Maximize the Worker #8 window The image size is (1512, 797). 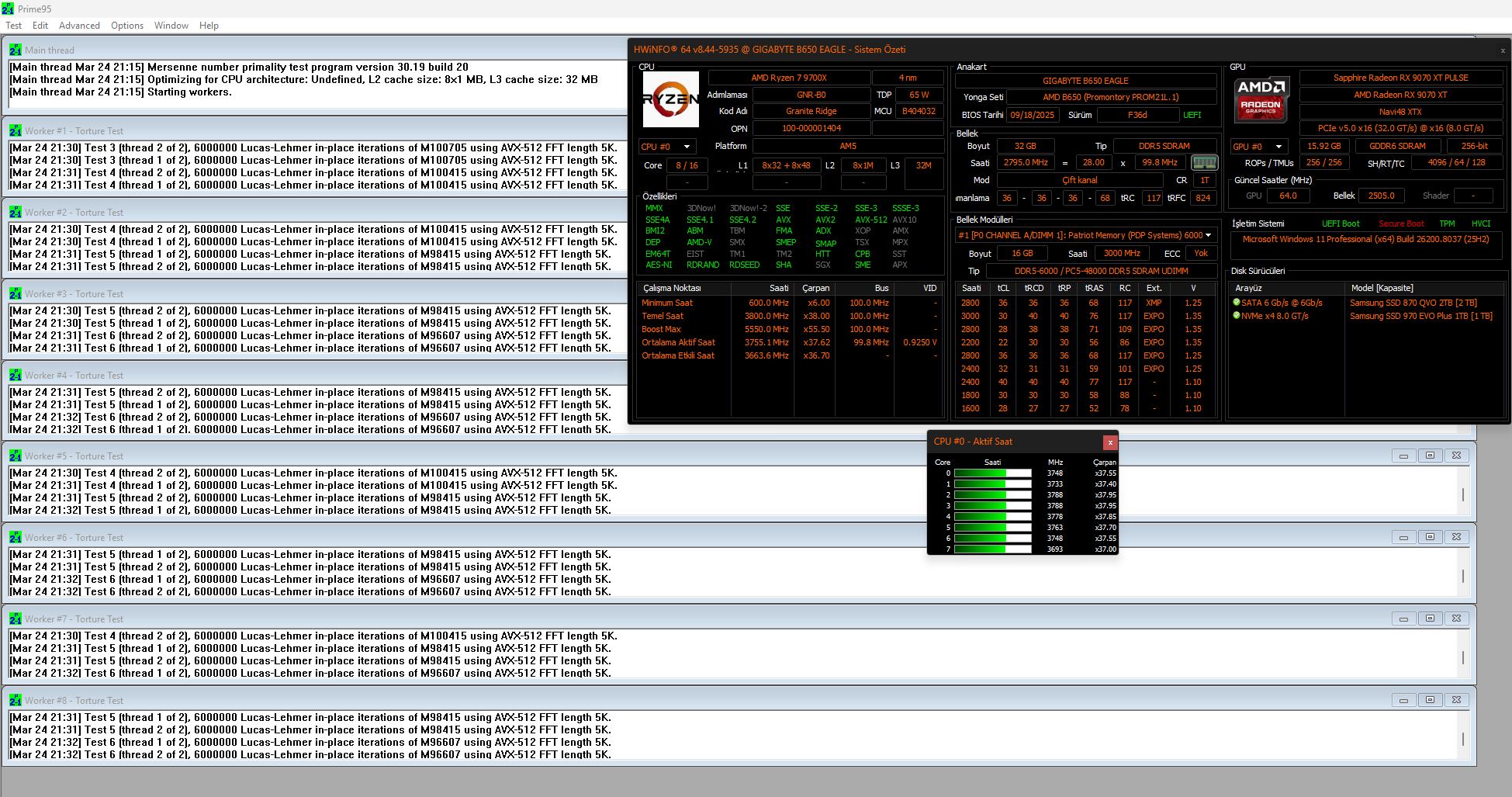click(1430, 700)
